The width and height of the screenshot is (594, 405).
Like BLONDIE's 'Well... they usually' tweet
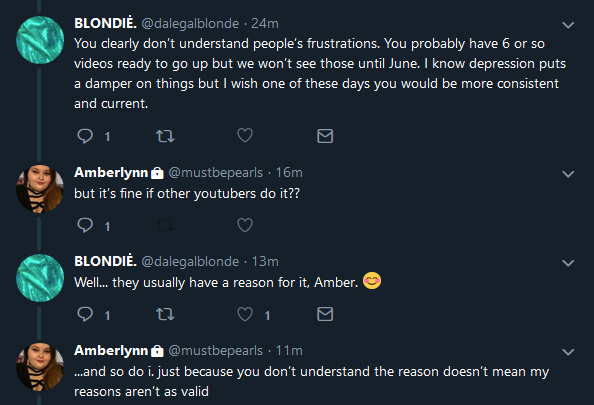point(245,314)
